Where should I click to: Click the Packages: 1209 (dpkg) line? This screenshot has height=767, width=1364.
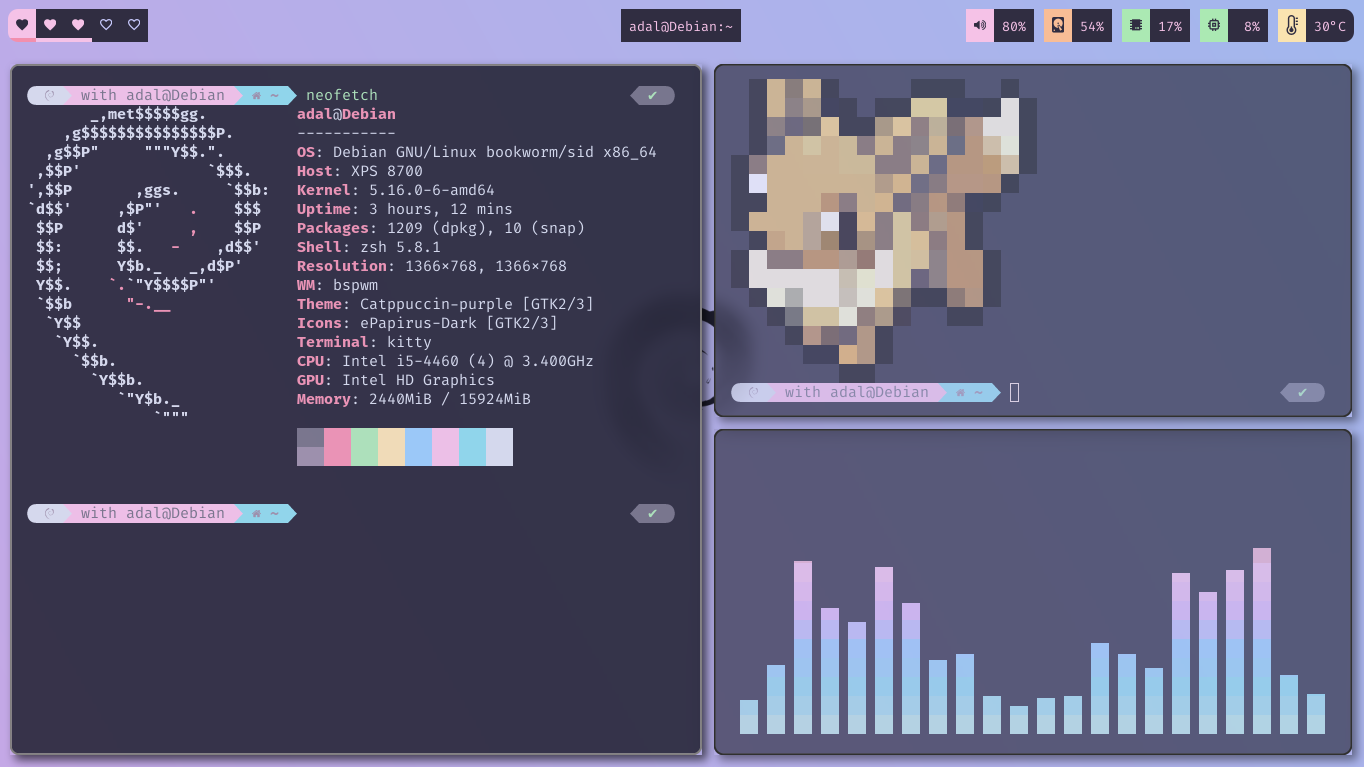441,228
